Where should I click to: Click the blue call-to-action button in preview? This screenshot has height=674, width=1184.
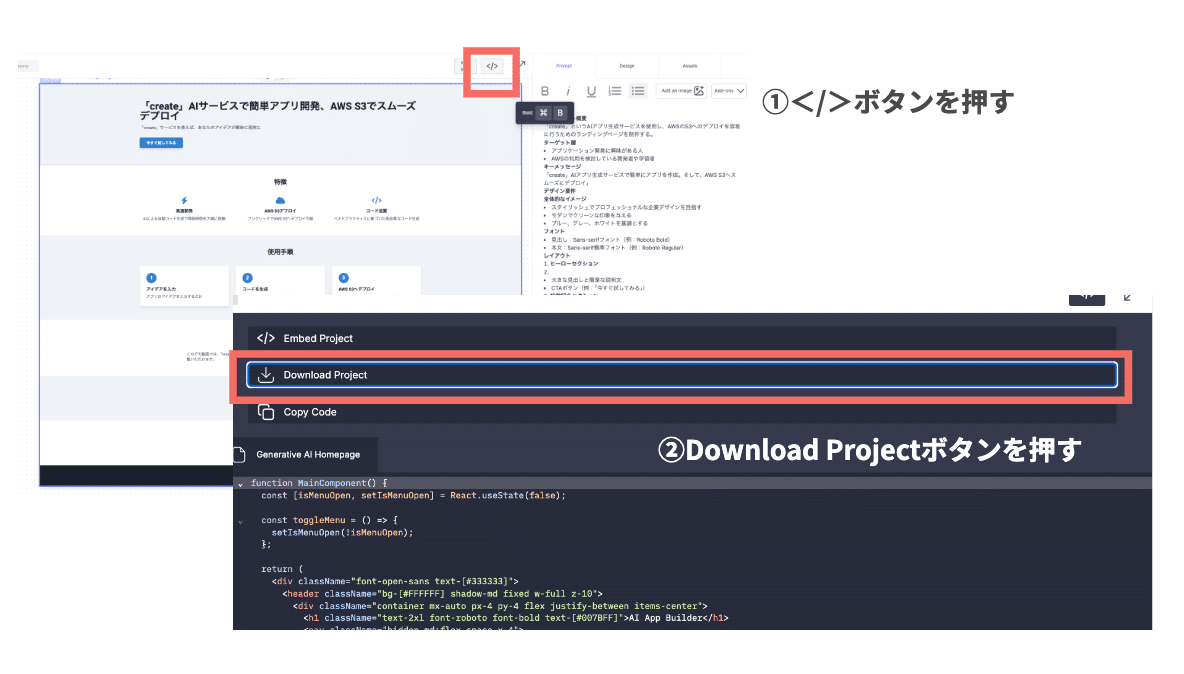[161, 143]
